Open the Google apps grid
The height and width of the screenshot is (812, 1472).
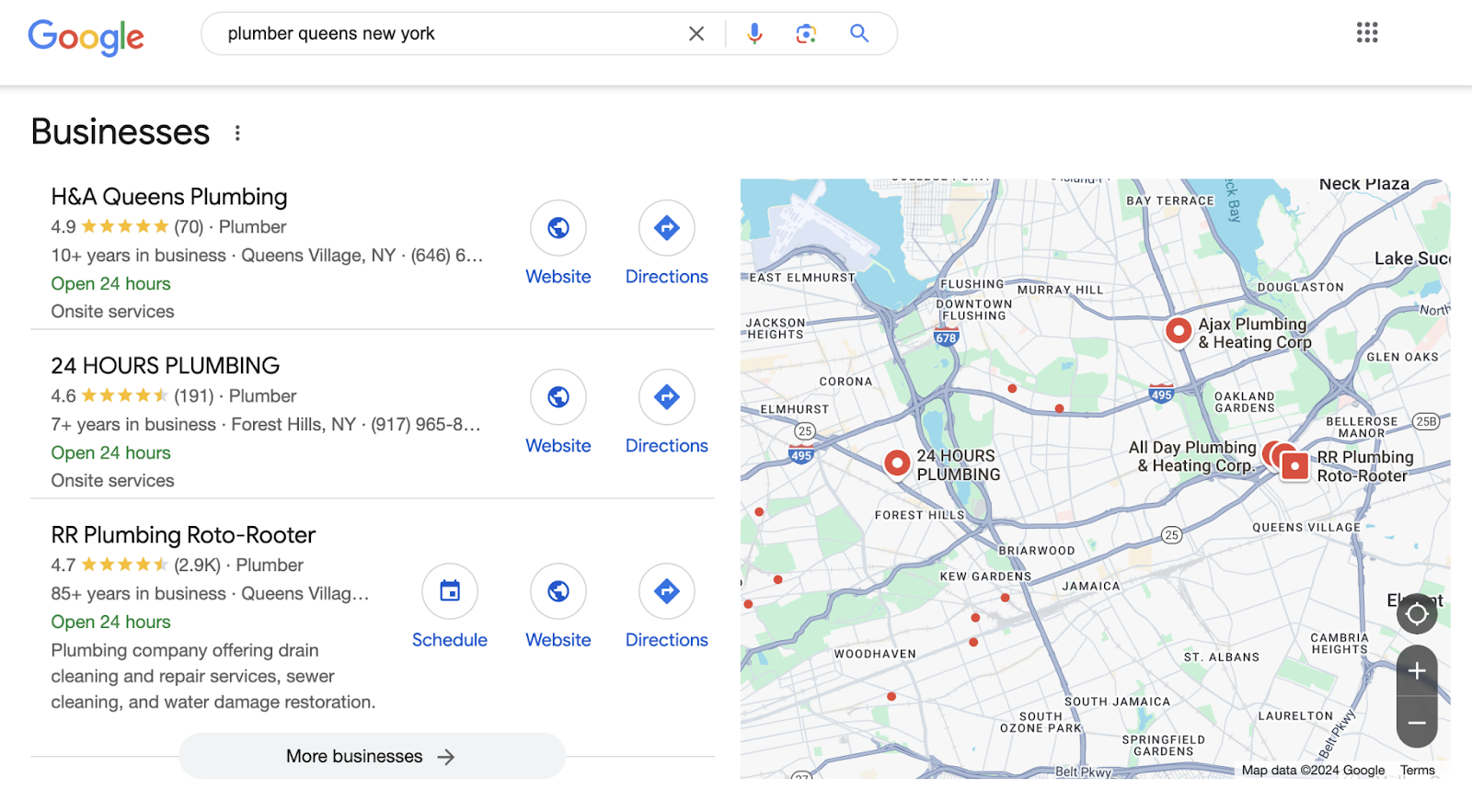point(1367,33)
